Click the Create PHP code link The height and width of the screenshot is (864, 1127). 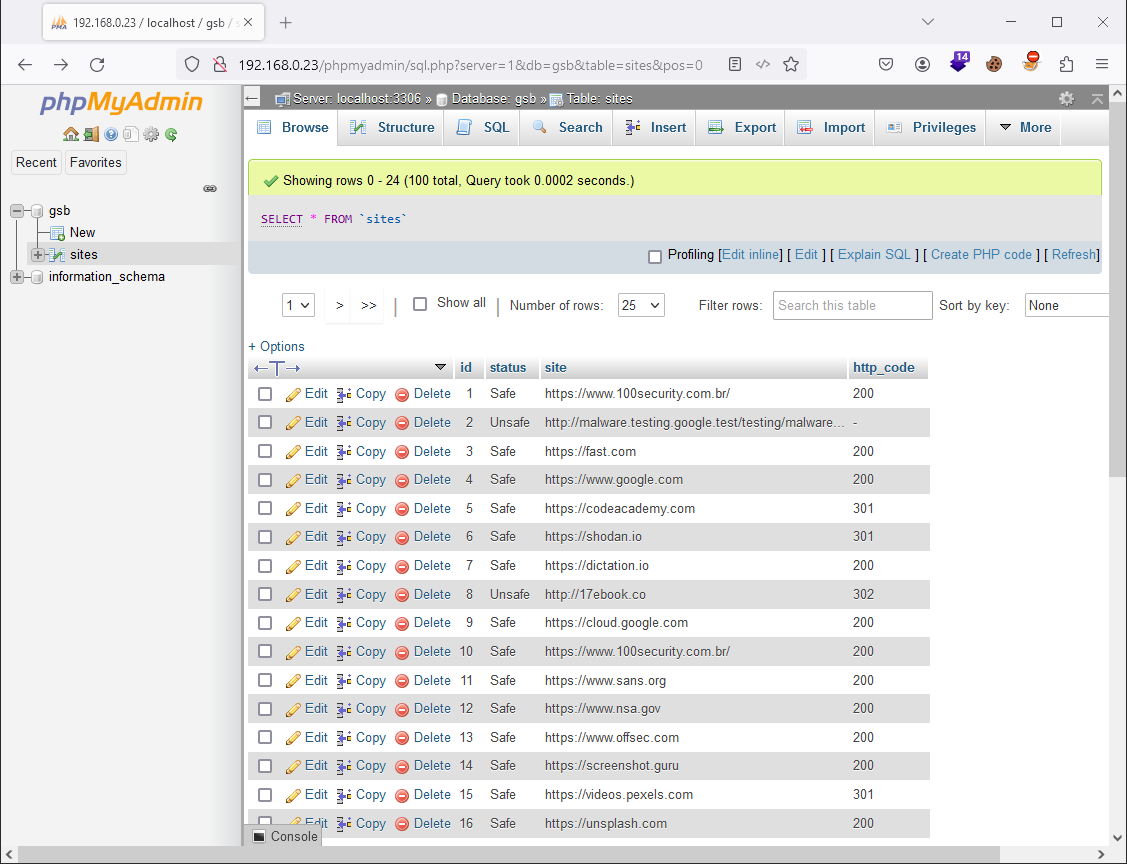click(981, 254)
